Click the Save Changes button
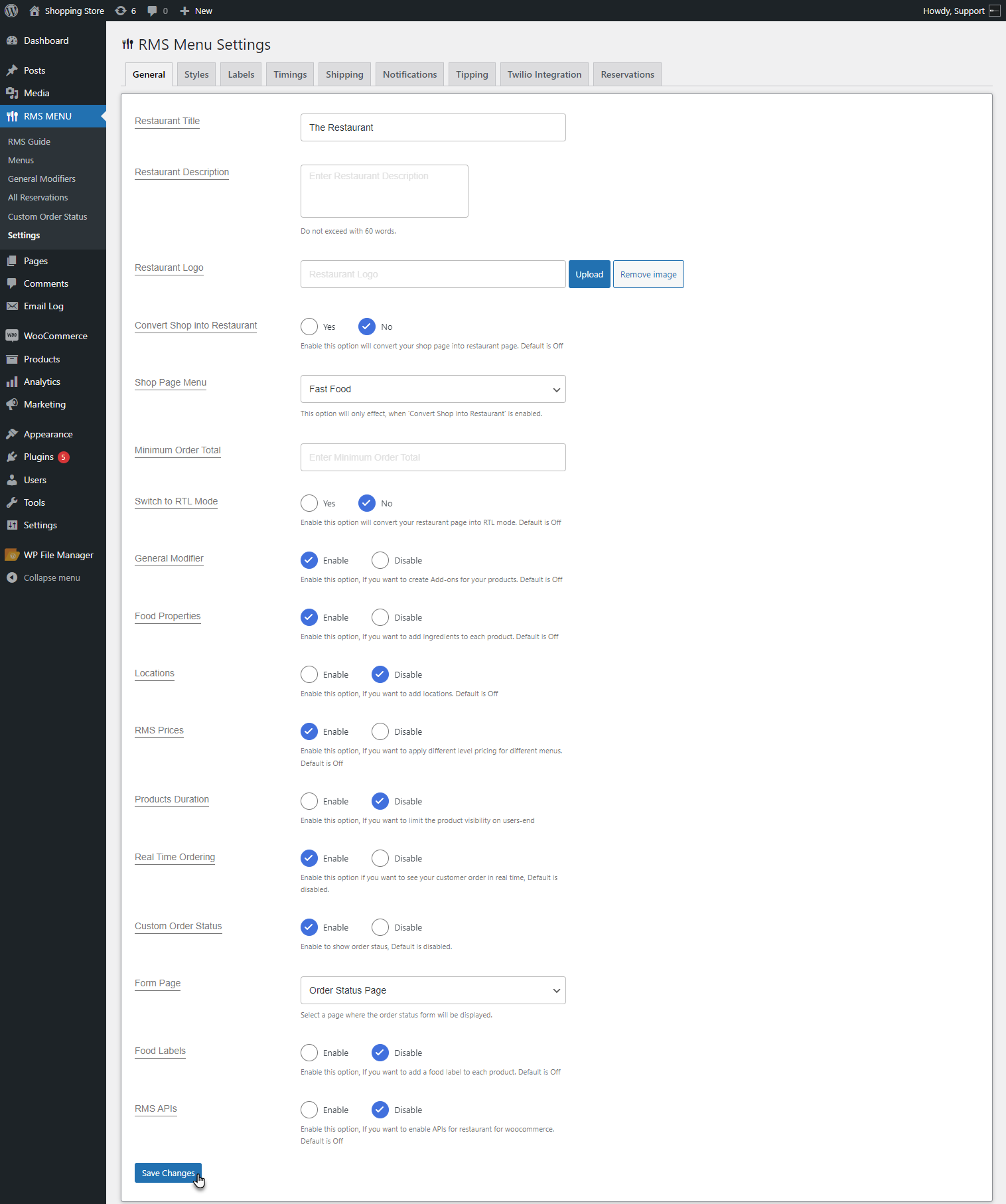This screenshot has width=1006, height=1204. coord(168,1173)
